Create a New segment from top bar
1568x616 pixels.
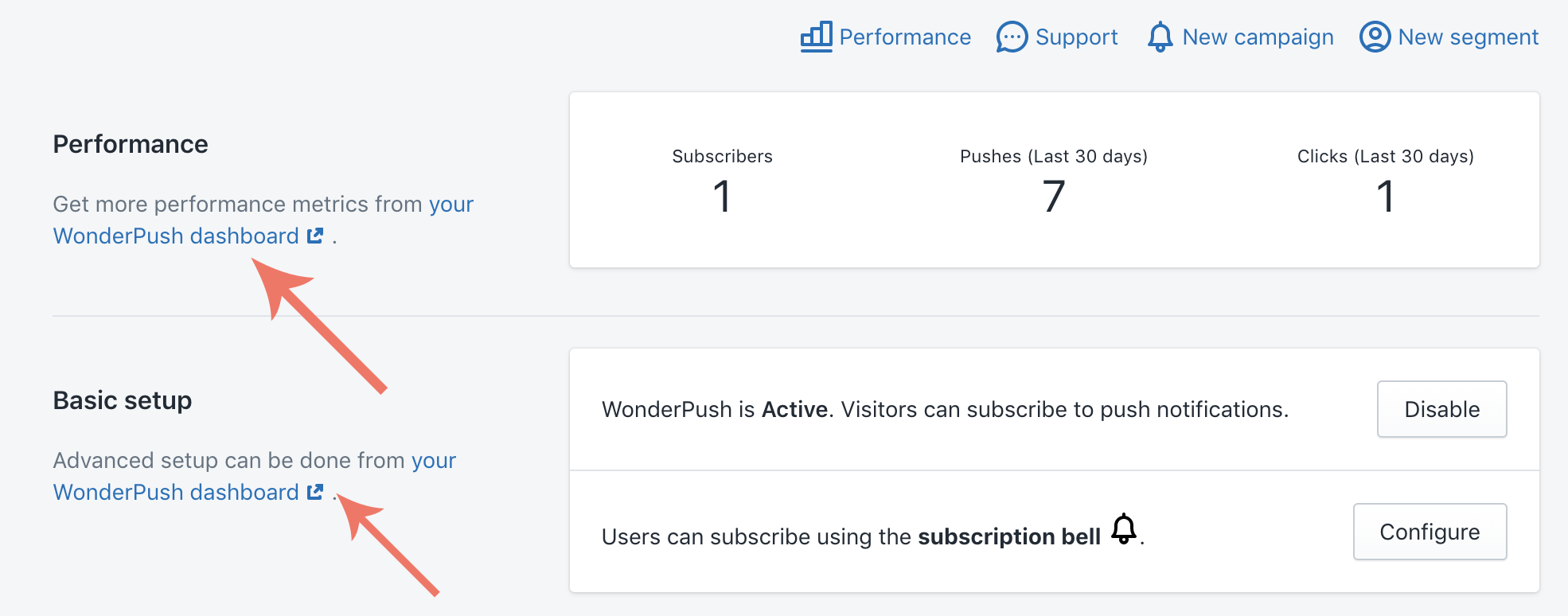pyautogui.click(x=1449, y=37)
